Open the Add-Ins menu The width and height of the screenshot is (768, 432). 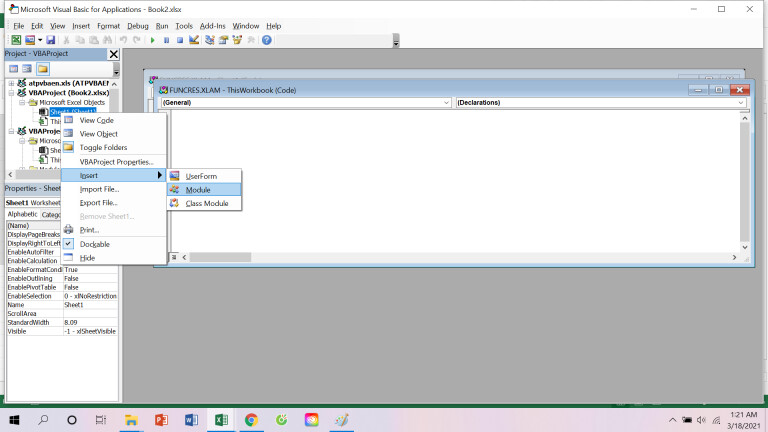coord(213,26)
